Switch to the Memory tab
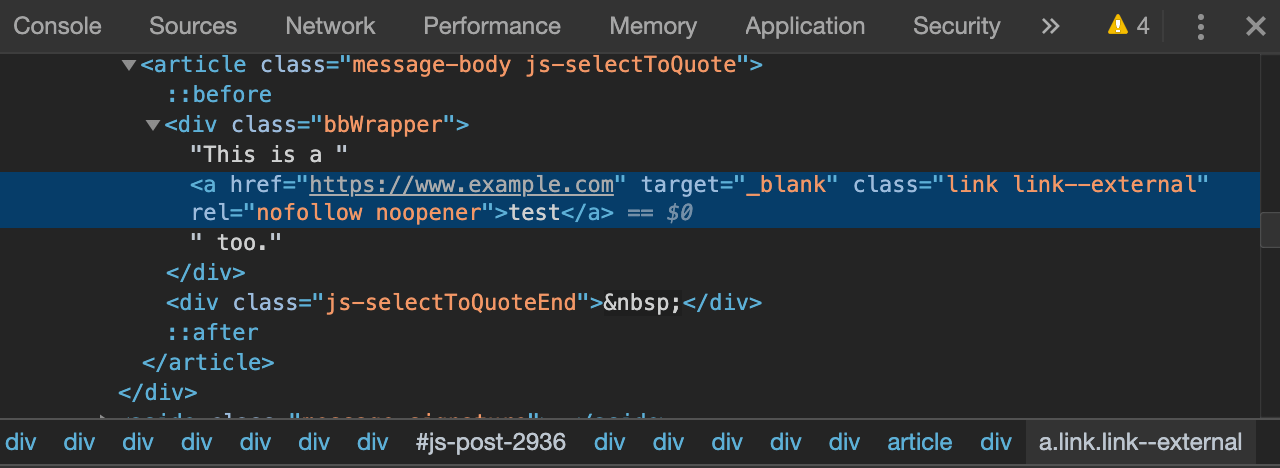Viewport: 1280px width, 468px height. 653,26
